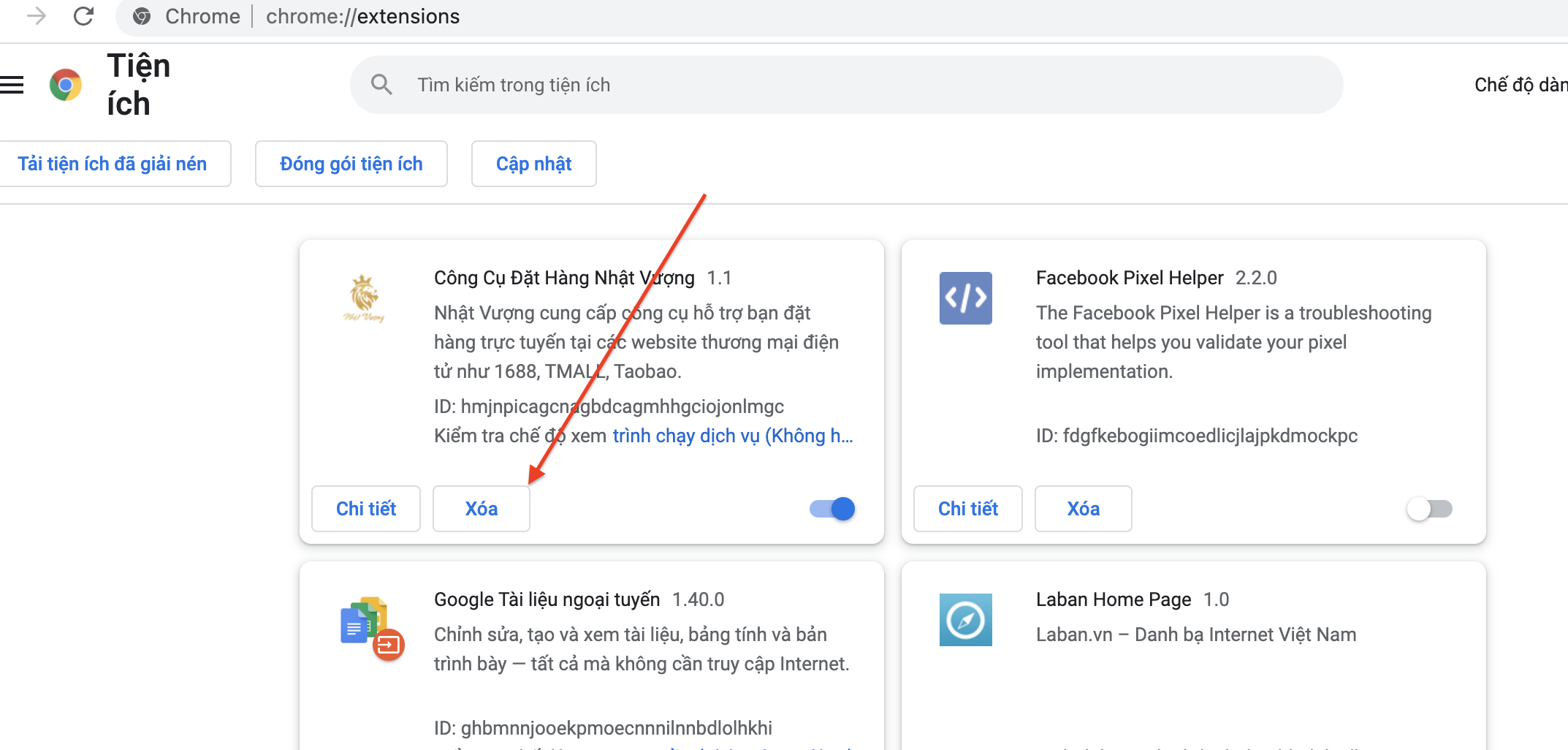Image resolution: width=1568 pixels, height=750 pixels.
Task: Click the browser forward arrow
Action: point(36,15)
